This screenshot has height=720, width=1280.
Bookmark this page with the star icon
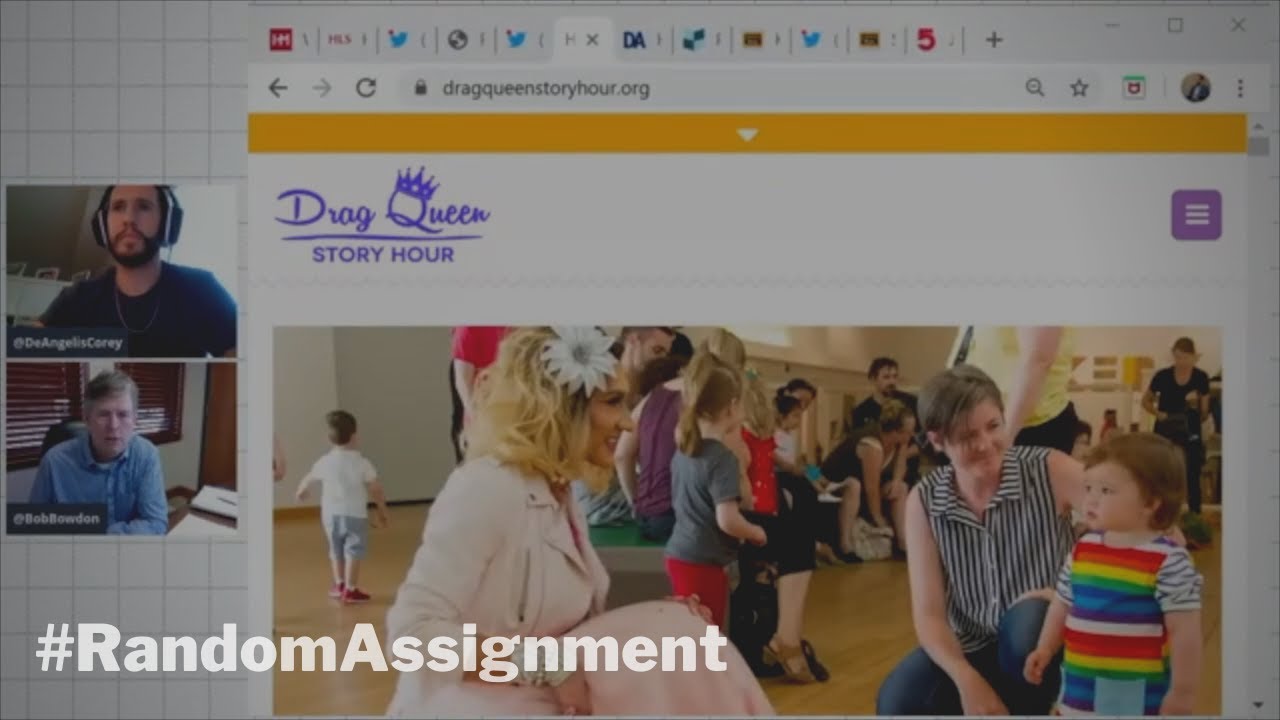click(1079, 88)
